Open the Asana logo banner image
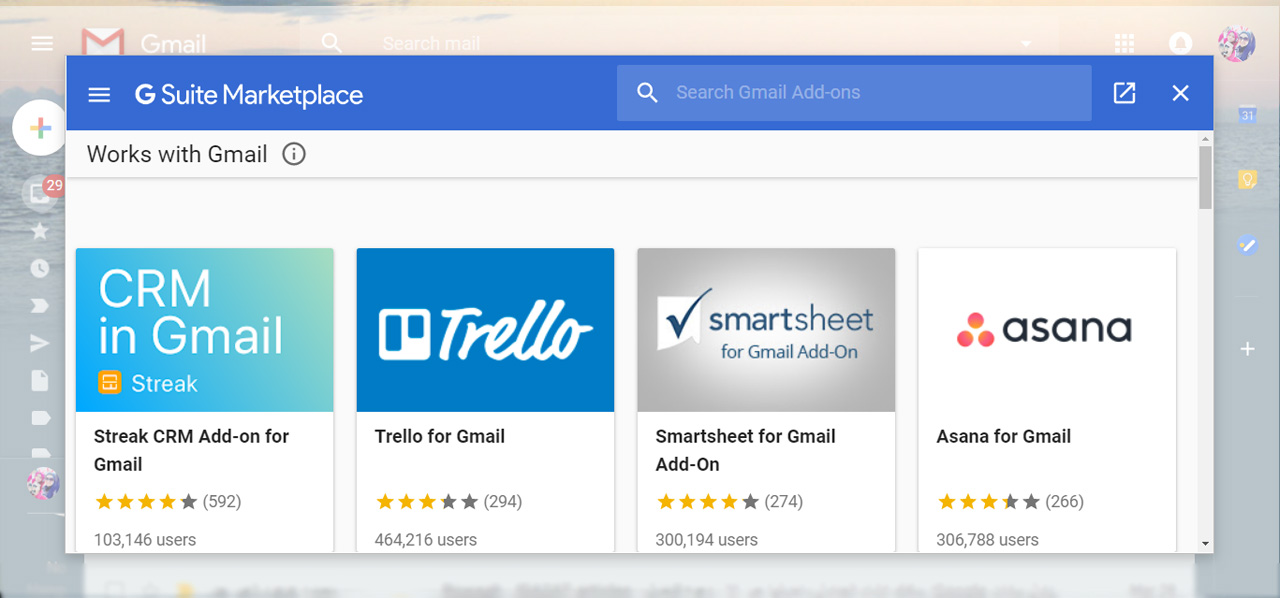The width and height of the screenshot is (1280, 598). click(1048, 330)
